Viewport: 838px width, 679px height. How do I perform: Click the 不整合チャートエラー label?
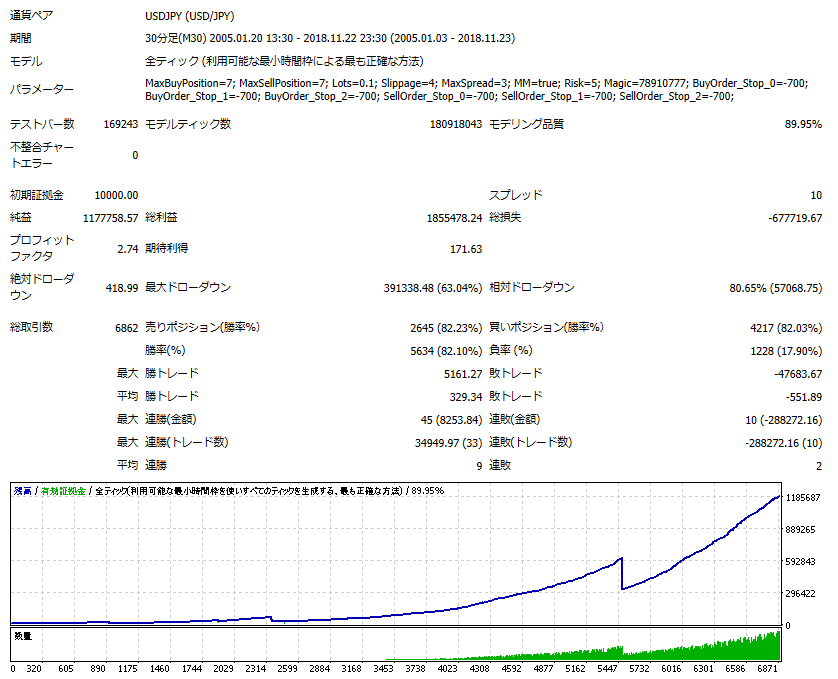(42, 155)
